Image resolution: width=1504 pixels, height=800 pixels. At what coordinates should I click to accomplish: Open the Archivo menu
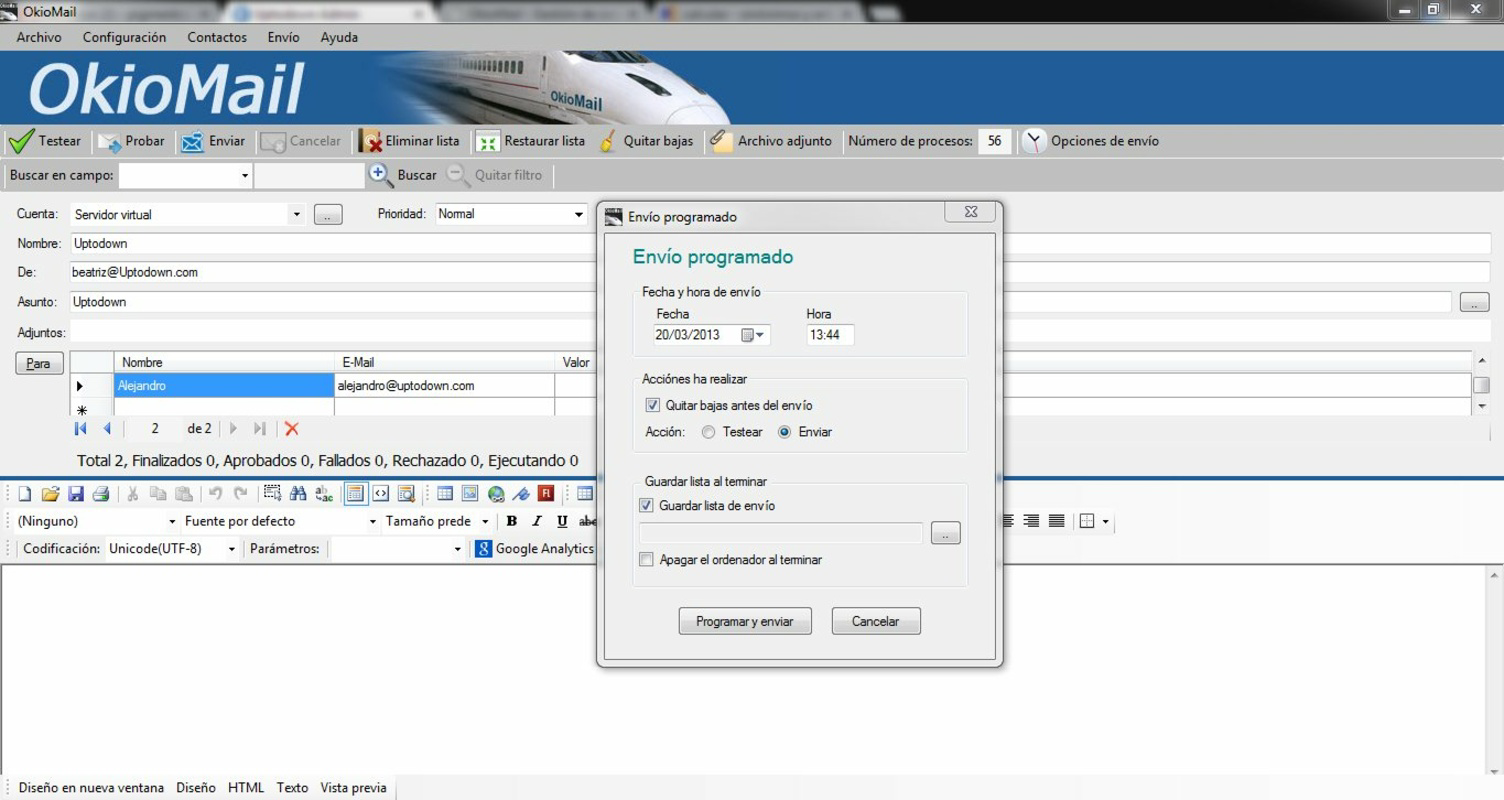coord(39,37)
